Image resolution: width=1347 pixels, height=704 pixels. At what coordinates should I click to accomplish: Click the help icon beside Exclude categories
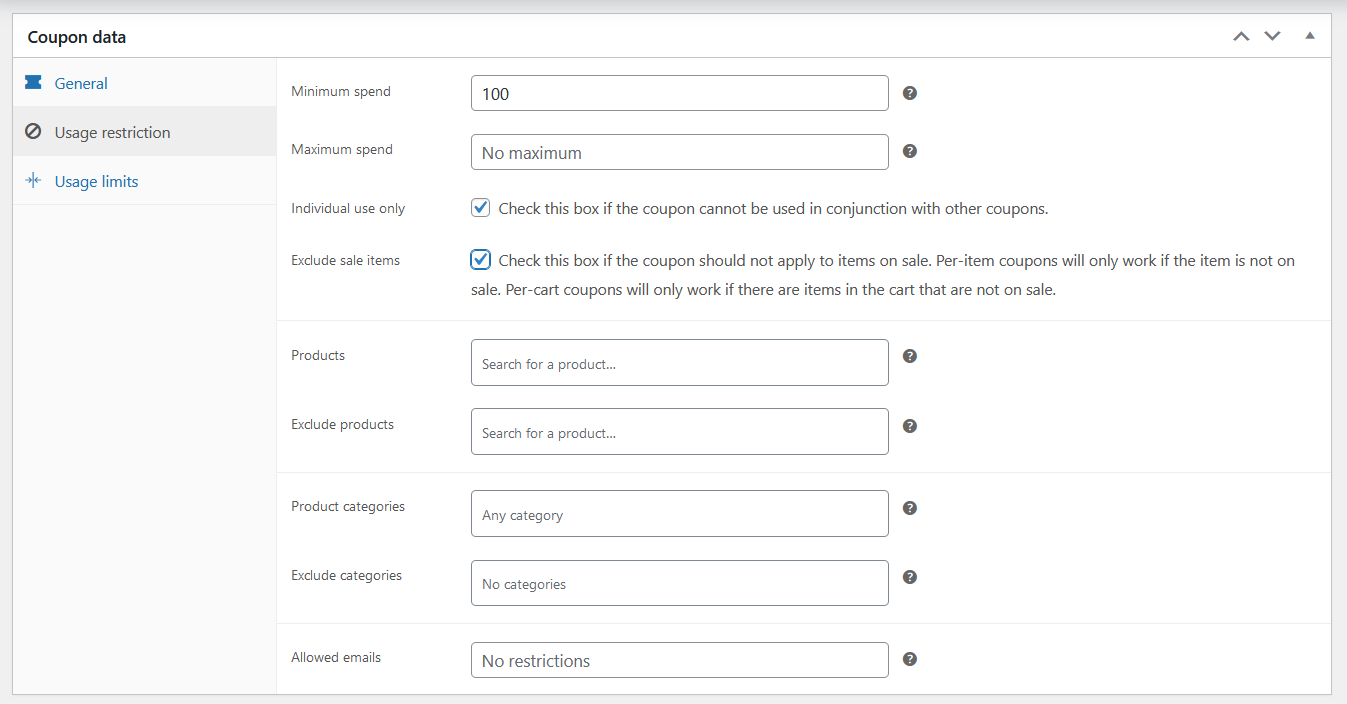[910, 577]
